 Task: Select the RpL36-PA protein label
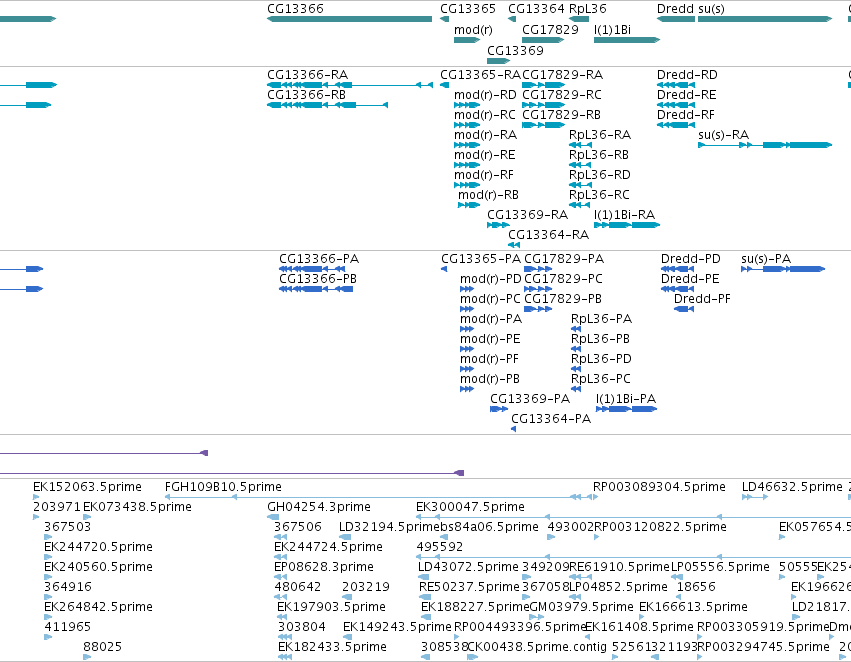tap(601, 319)
